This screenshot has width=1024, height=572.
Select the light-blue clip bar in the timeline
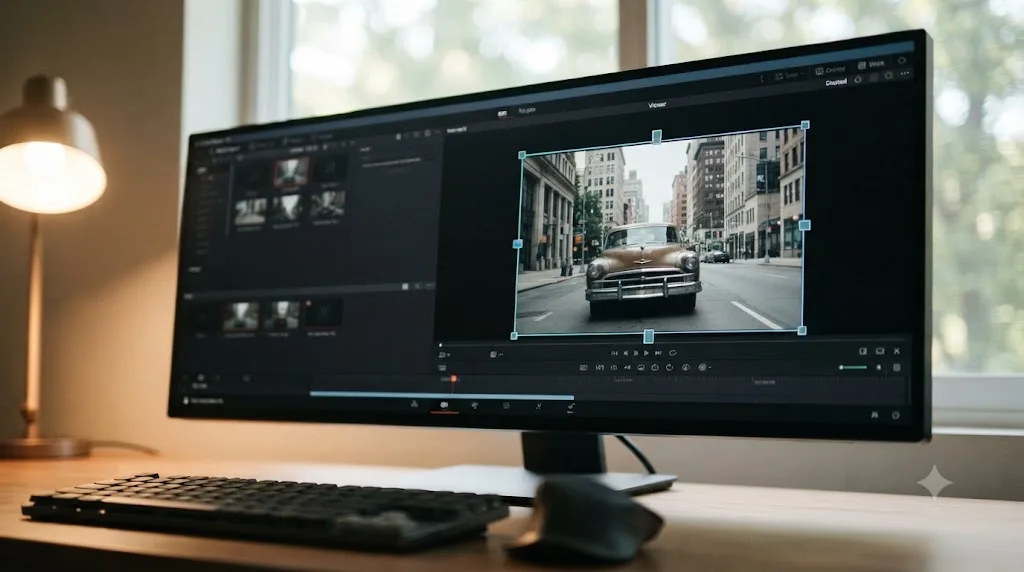(442, 395)
